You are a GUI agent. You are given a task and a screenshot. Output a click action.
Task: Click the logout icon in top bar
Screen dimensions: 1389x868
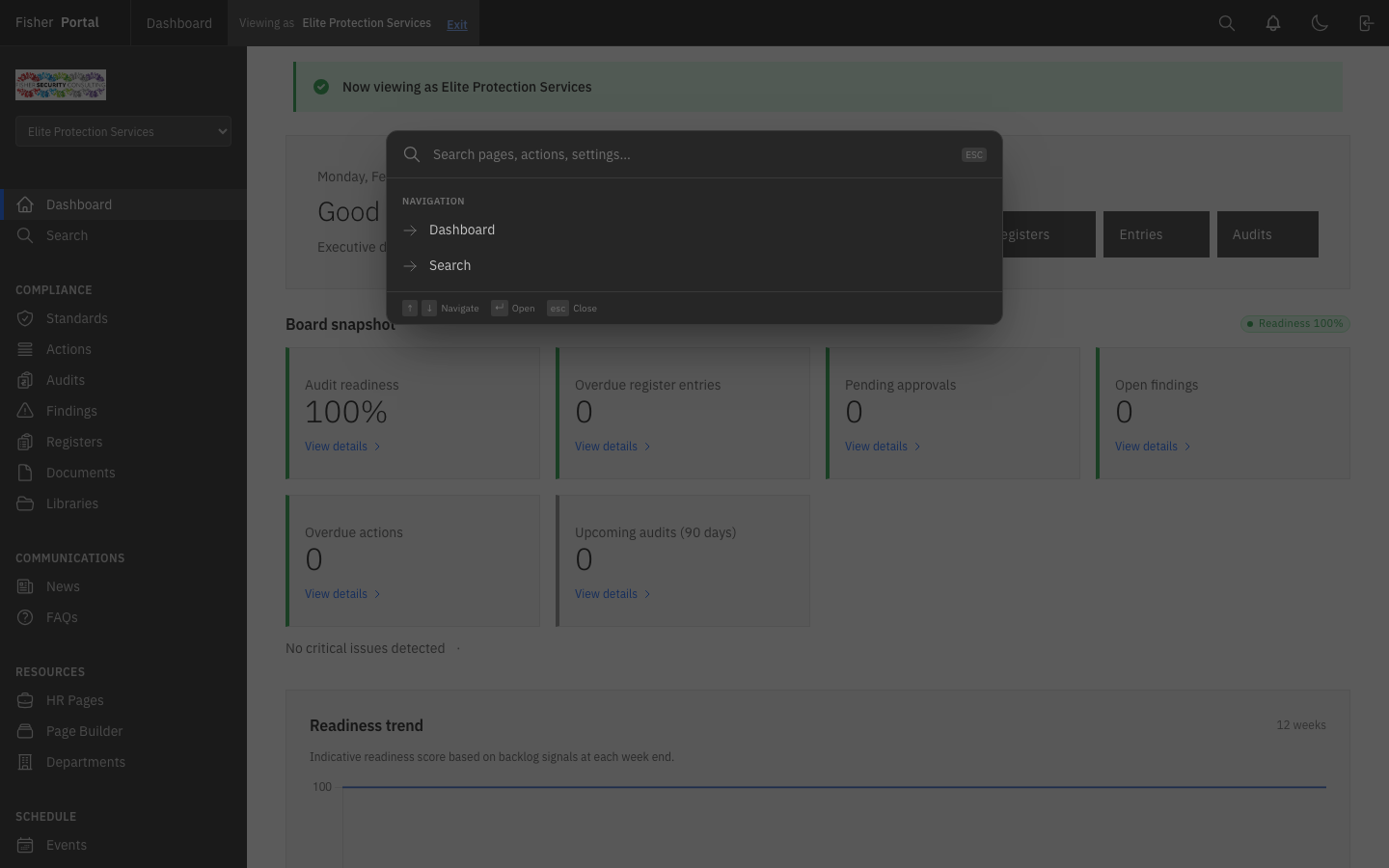(1366, 23)
